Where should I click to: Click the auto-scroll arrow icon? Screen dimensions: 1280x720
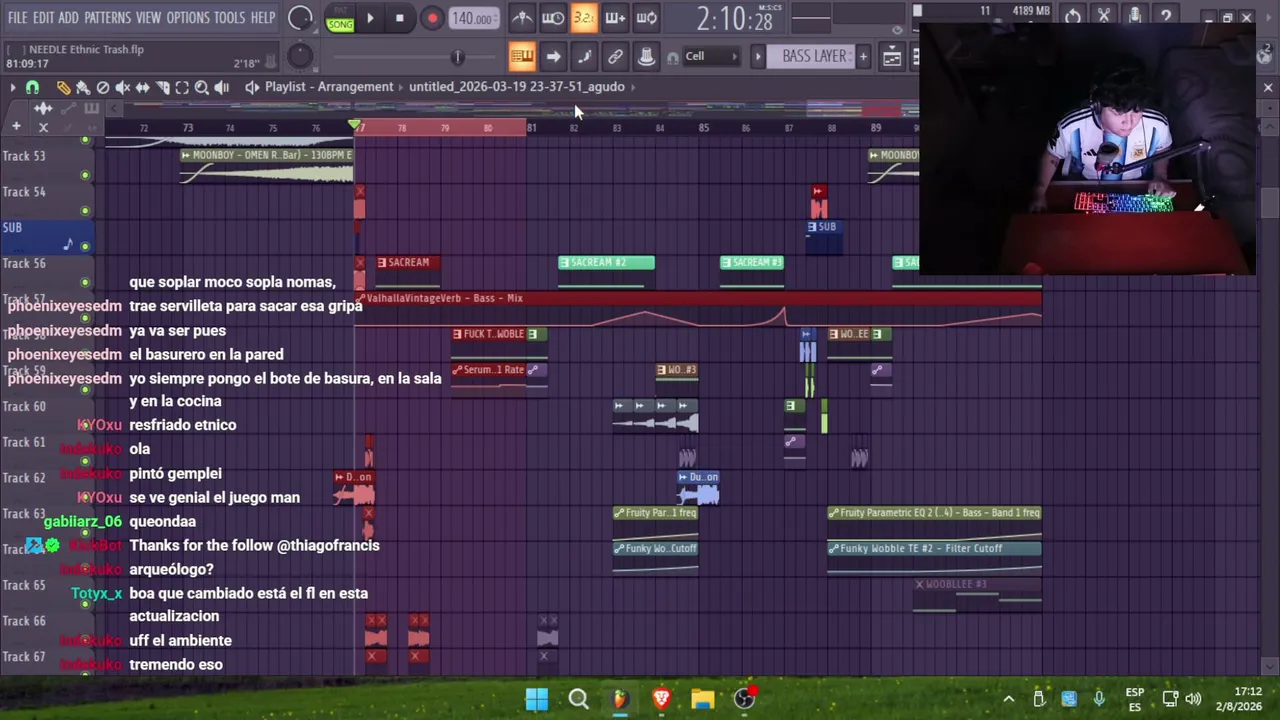(553, 56)
